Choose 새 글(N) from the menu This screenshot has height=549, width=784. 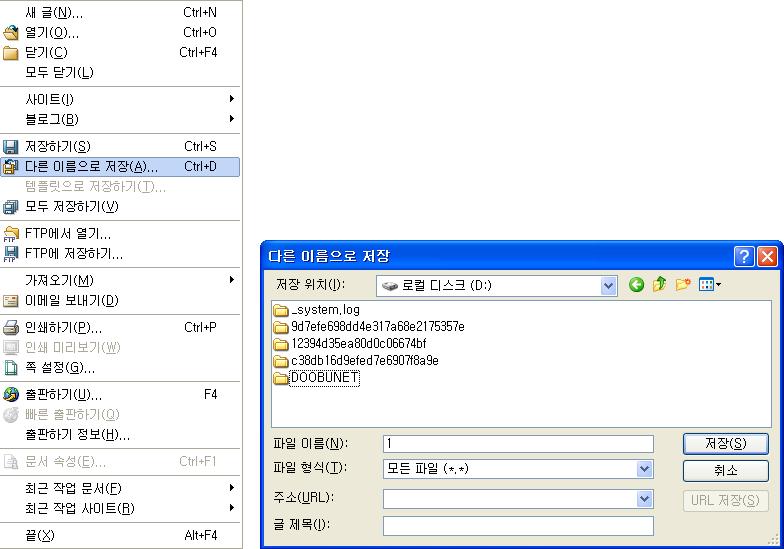[x=120, y=12]
